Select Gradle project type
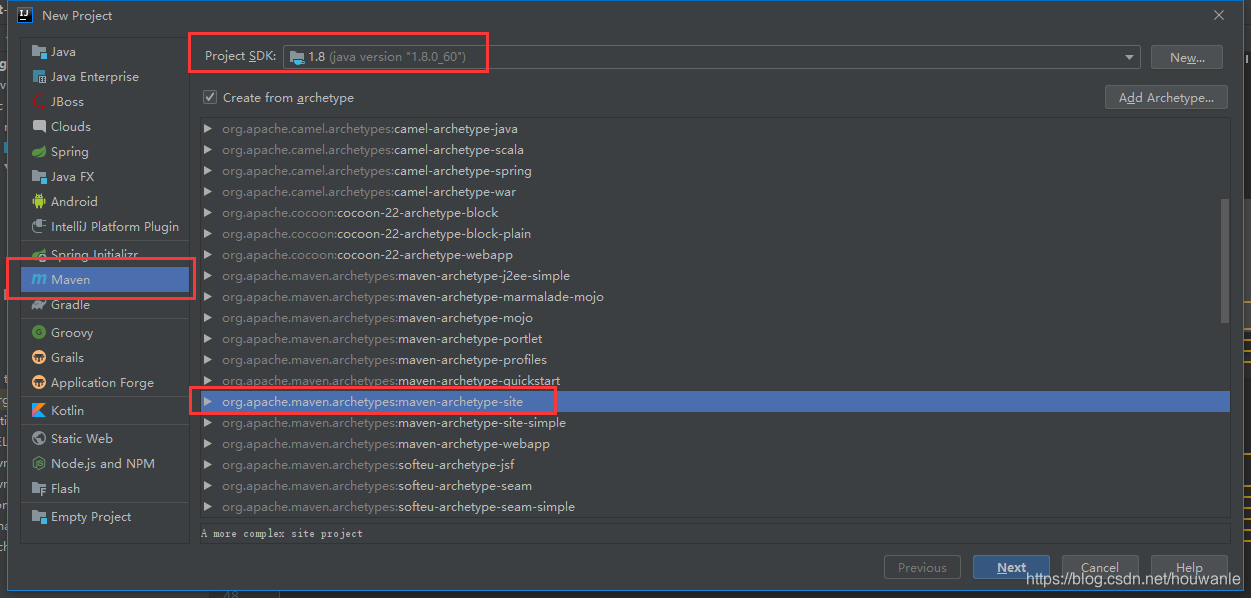1251x598 pixels. click(105, 305)
